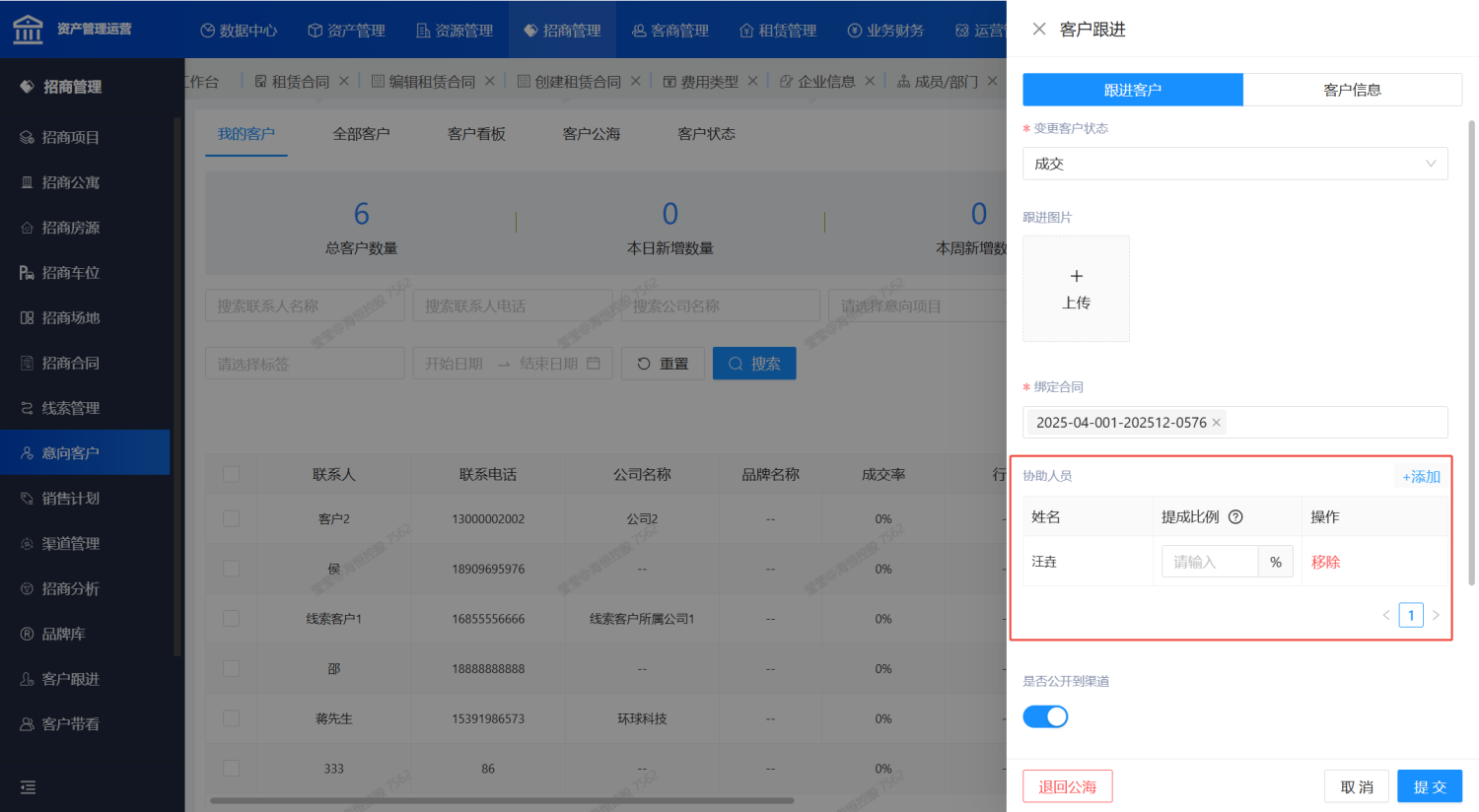Click the 退回公海 button

1067,786
